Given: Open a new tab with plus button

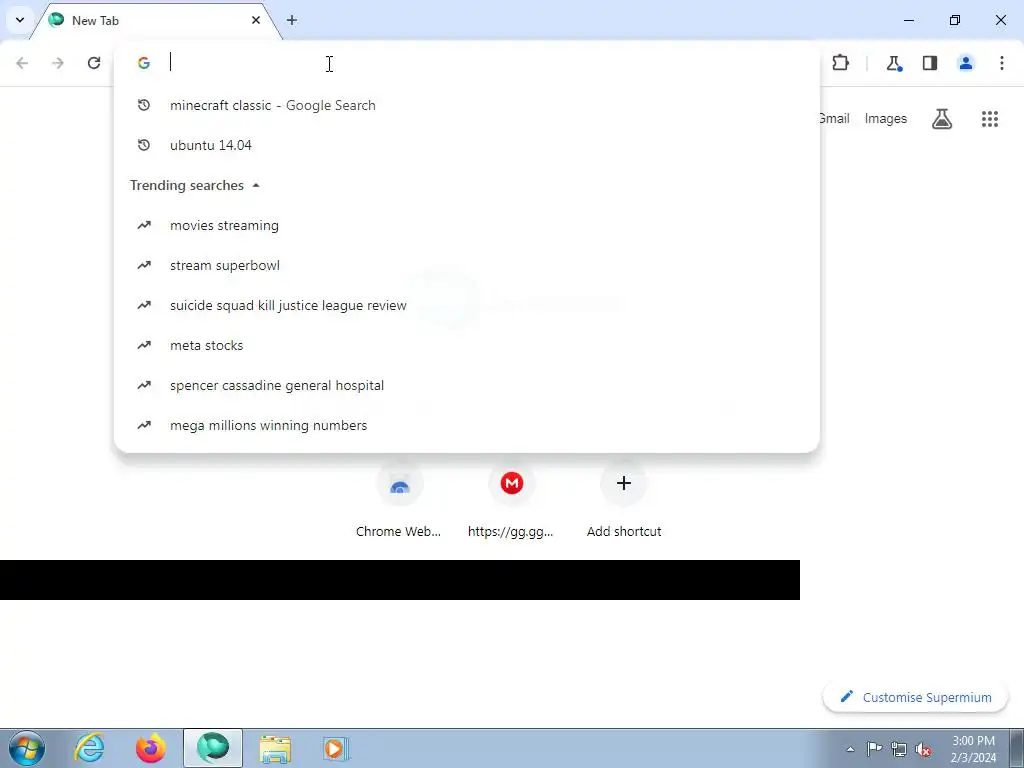Looking at the screenshot, I should click(292, 20).
